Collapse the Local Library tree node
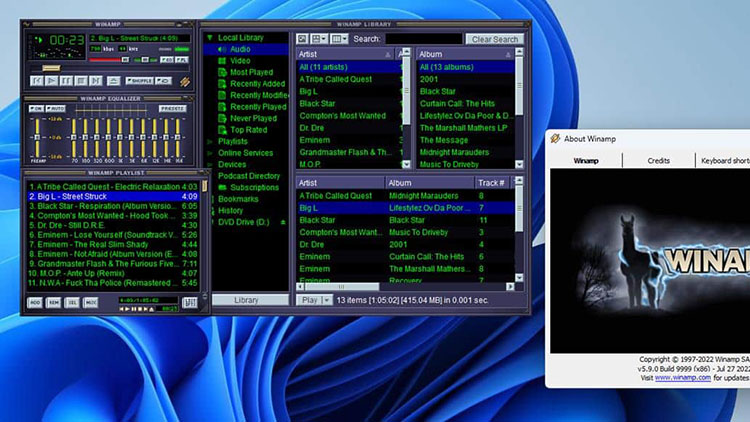Image resolution: width=750 pixels, height=422 pixels. click(210, 37)
